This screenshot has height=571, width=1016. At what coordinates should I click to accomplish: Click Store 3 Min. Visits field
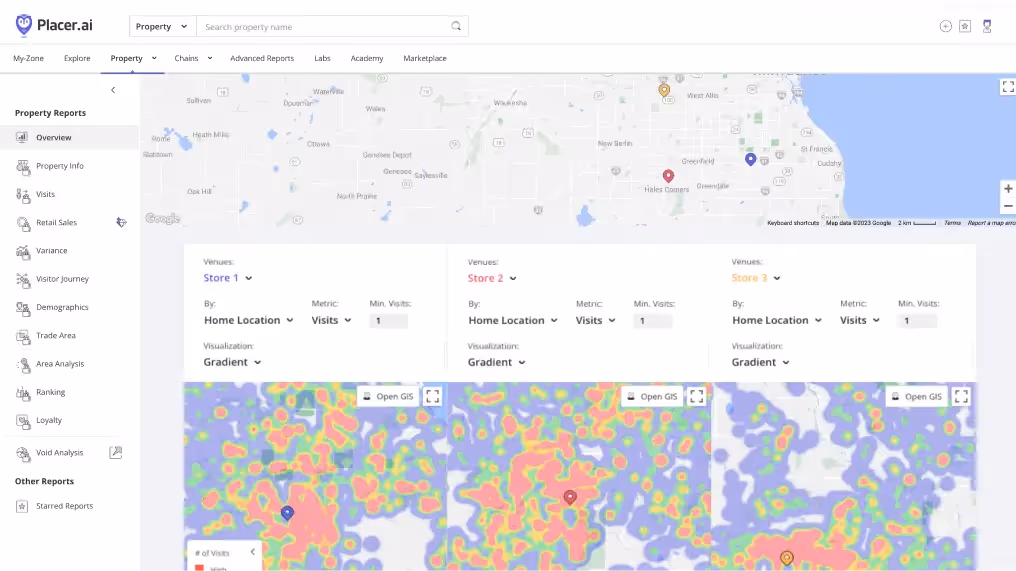click(917, 321)
